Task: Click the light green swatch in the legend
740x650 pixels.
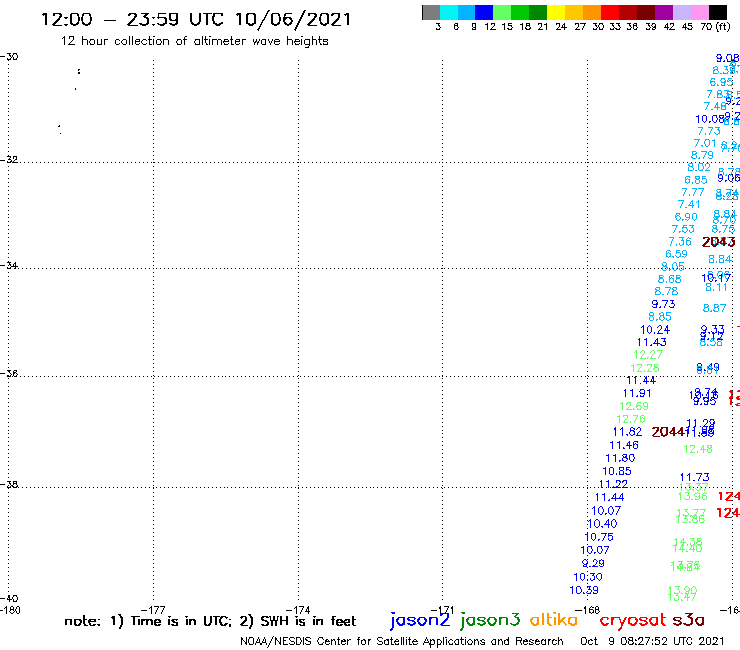Action: (x=502, y=12)
